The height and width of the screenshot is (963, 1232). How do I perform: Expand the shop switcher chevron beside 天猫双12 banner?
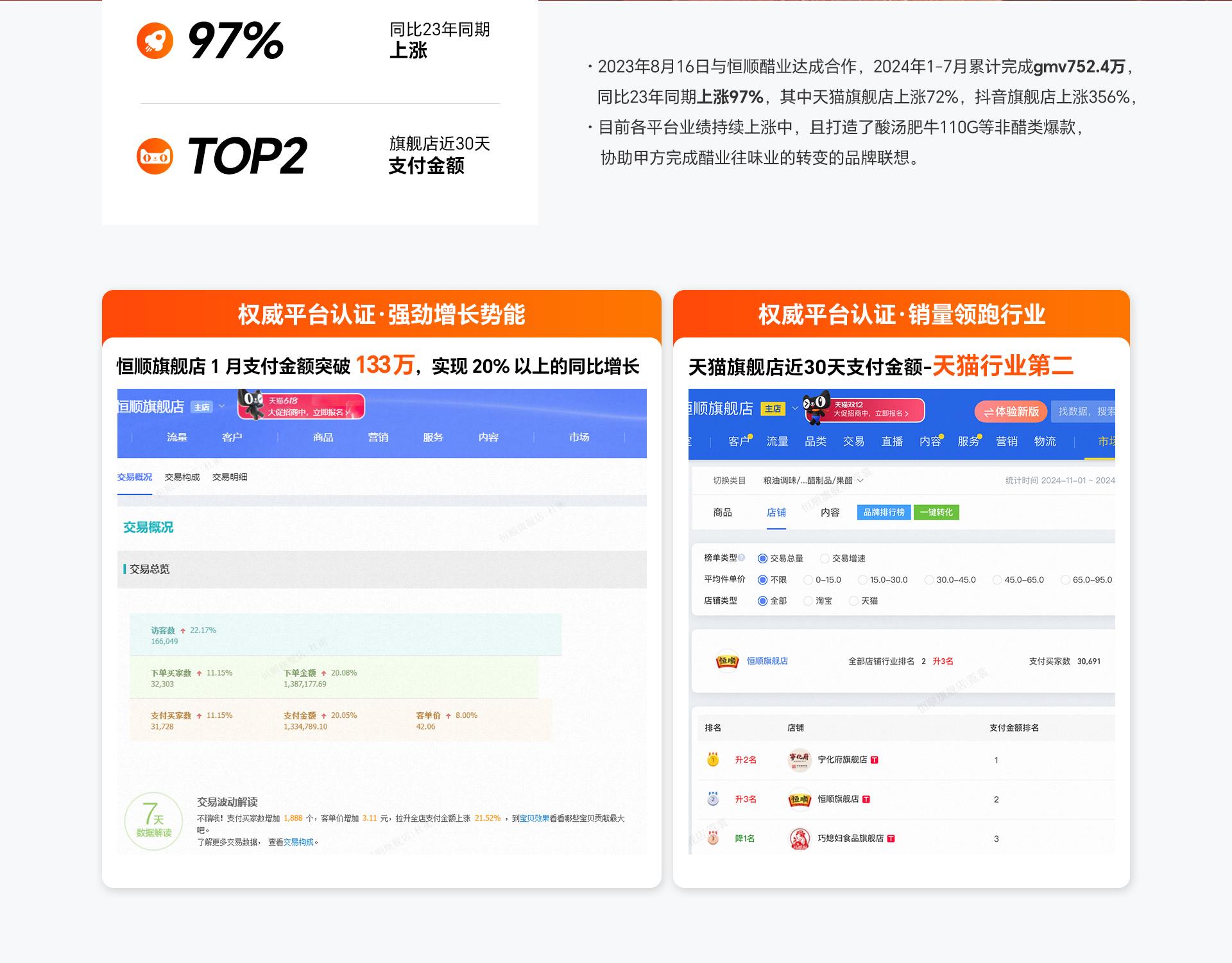tap(795, 409)
